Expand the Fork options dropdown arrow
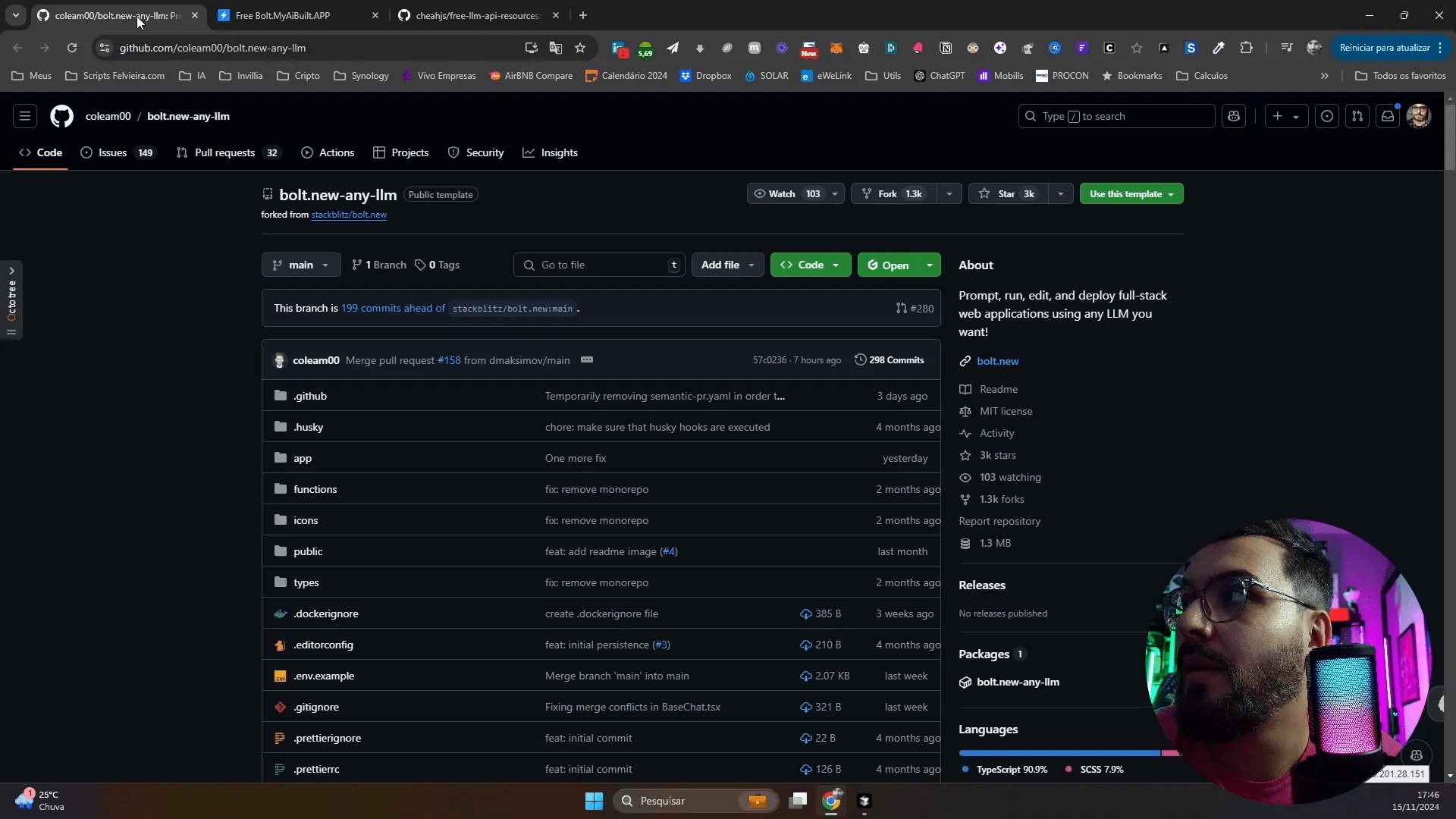This screenshot has height=819, width=1456. [x=949, y=193]
